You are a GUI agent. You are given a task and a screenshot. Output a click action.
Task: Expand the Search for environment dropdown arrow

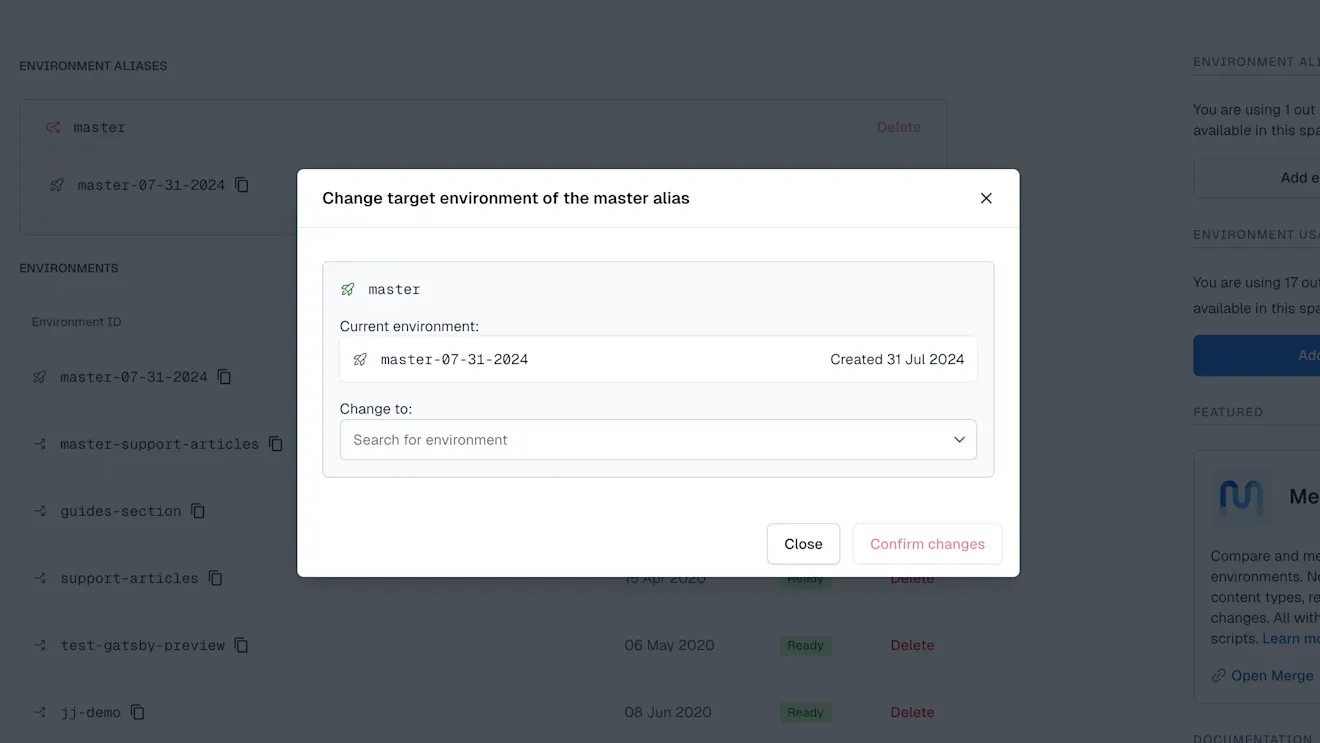pos(959,440)
